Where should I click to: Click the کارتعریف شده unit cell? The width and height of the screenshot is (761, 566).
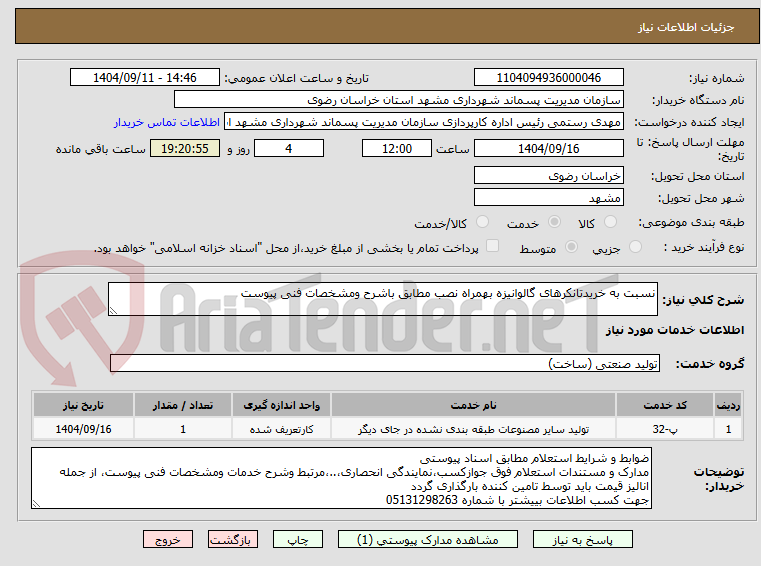[281, 429]
